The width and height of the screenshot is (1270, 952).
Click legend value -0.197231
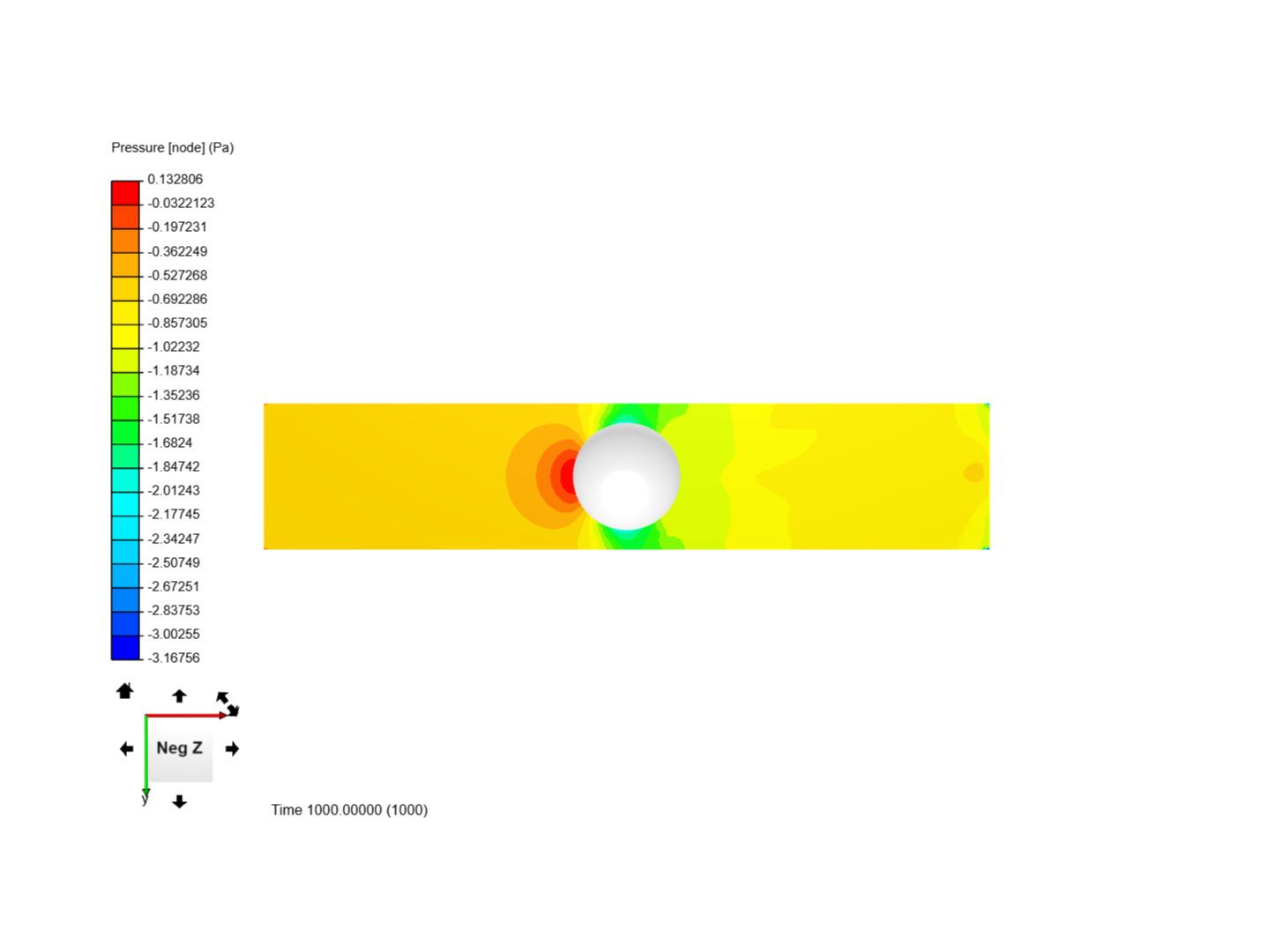point(177,227)
